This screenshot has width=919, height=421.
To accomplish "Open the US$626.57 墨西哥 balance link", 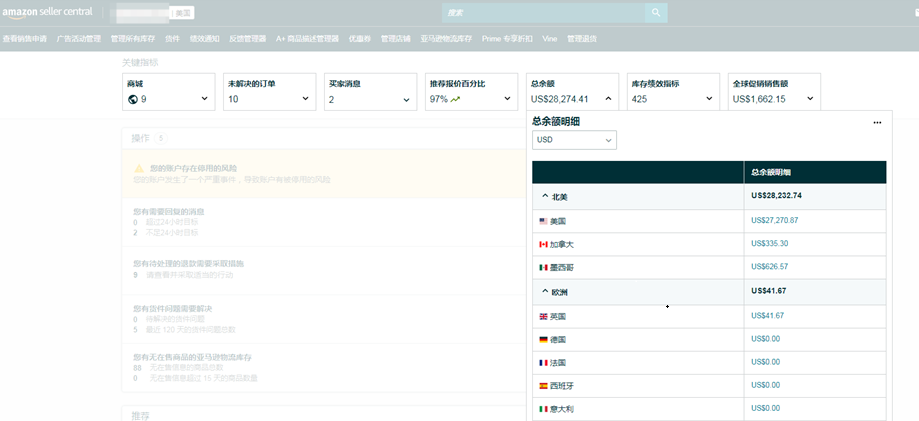I will 769,267.
